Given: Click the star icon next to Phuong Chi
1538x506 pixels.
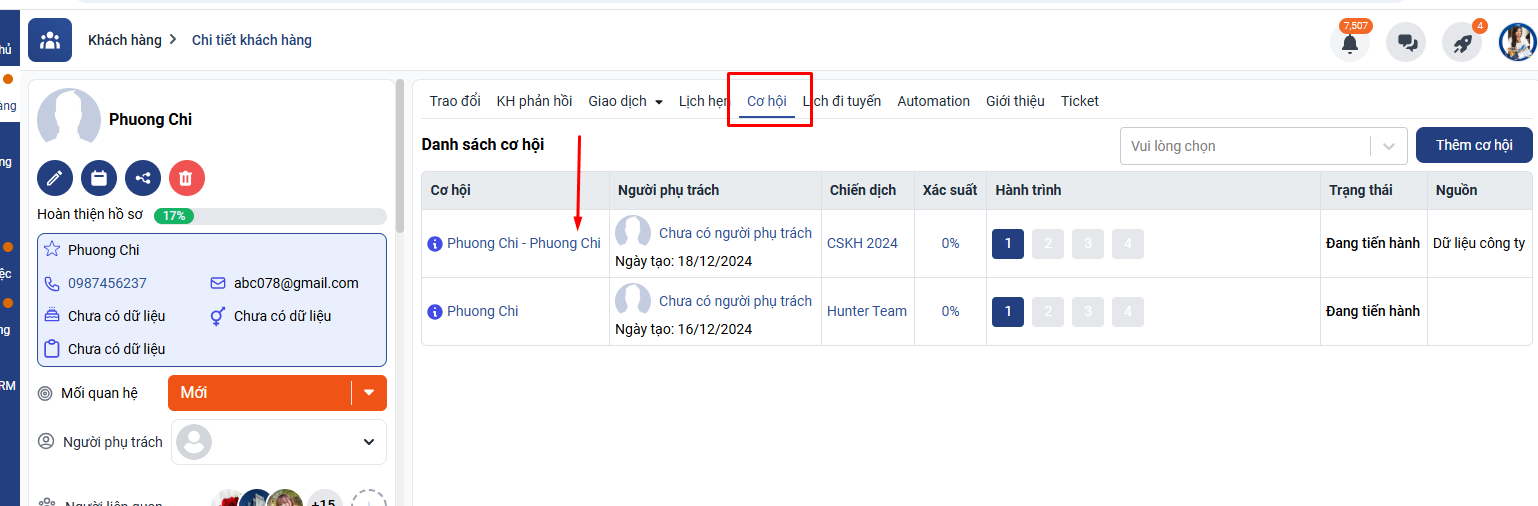Looking at the screenshot, I should click(52, 250).
